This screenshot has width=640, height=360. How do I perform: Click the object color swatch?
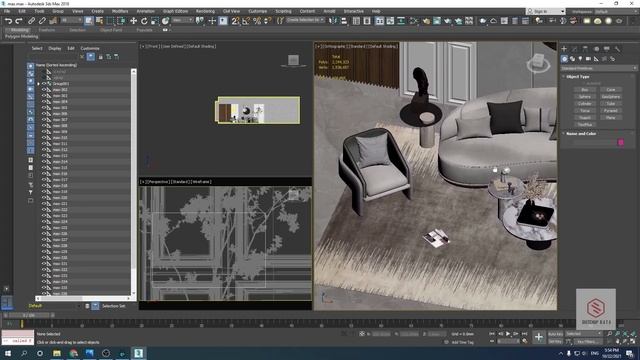point(621,142)
